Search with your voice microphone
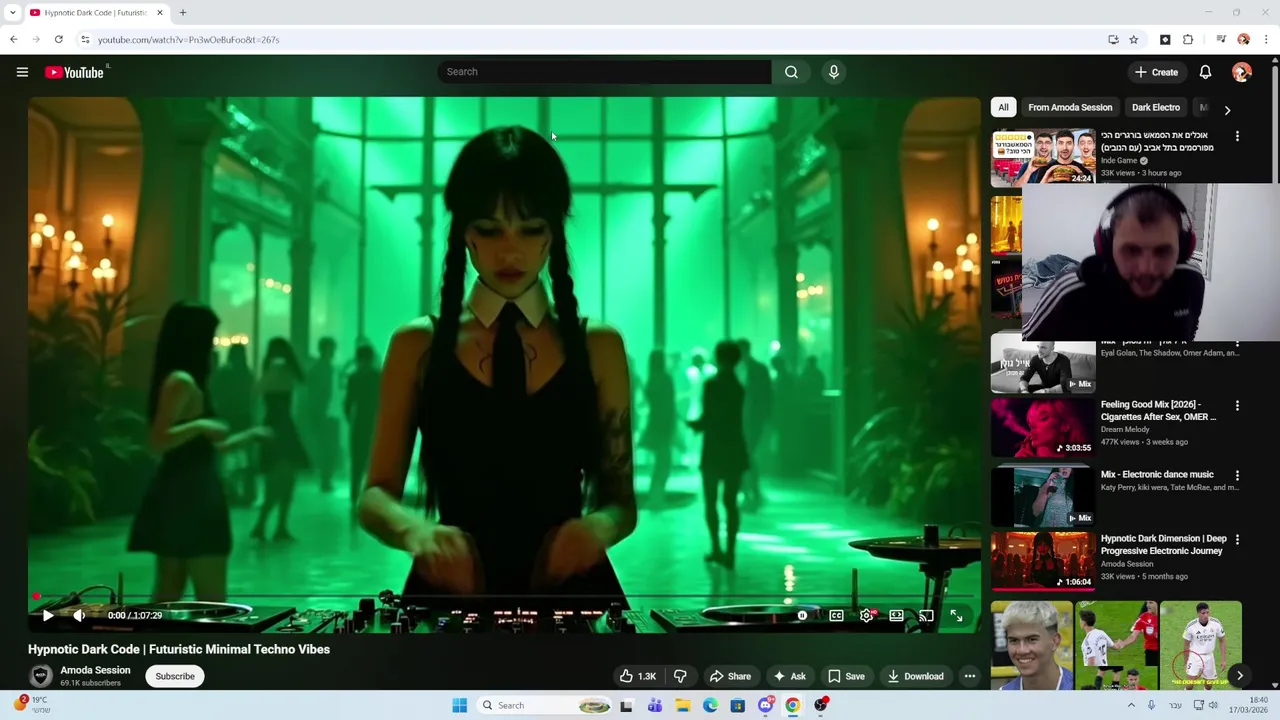 pyautogui.click(x=833, y=72)
